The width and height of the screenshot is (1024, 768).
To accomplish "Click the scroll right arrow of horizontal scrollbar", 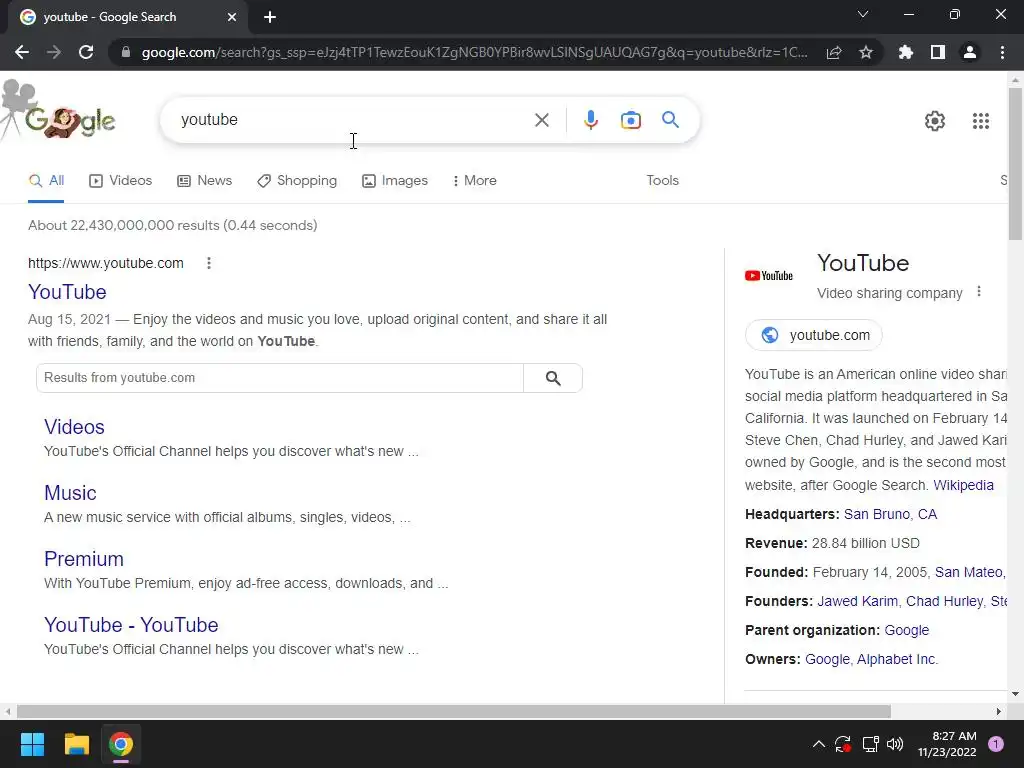I will click(999, 711).
